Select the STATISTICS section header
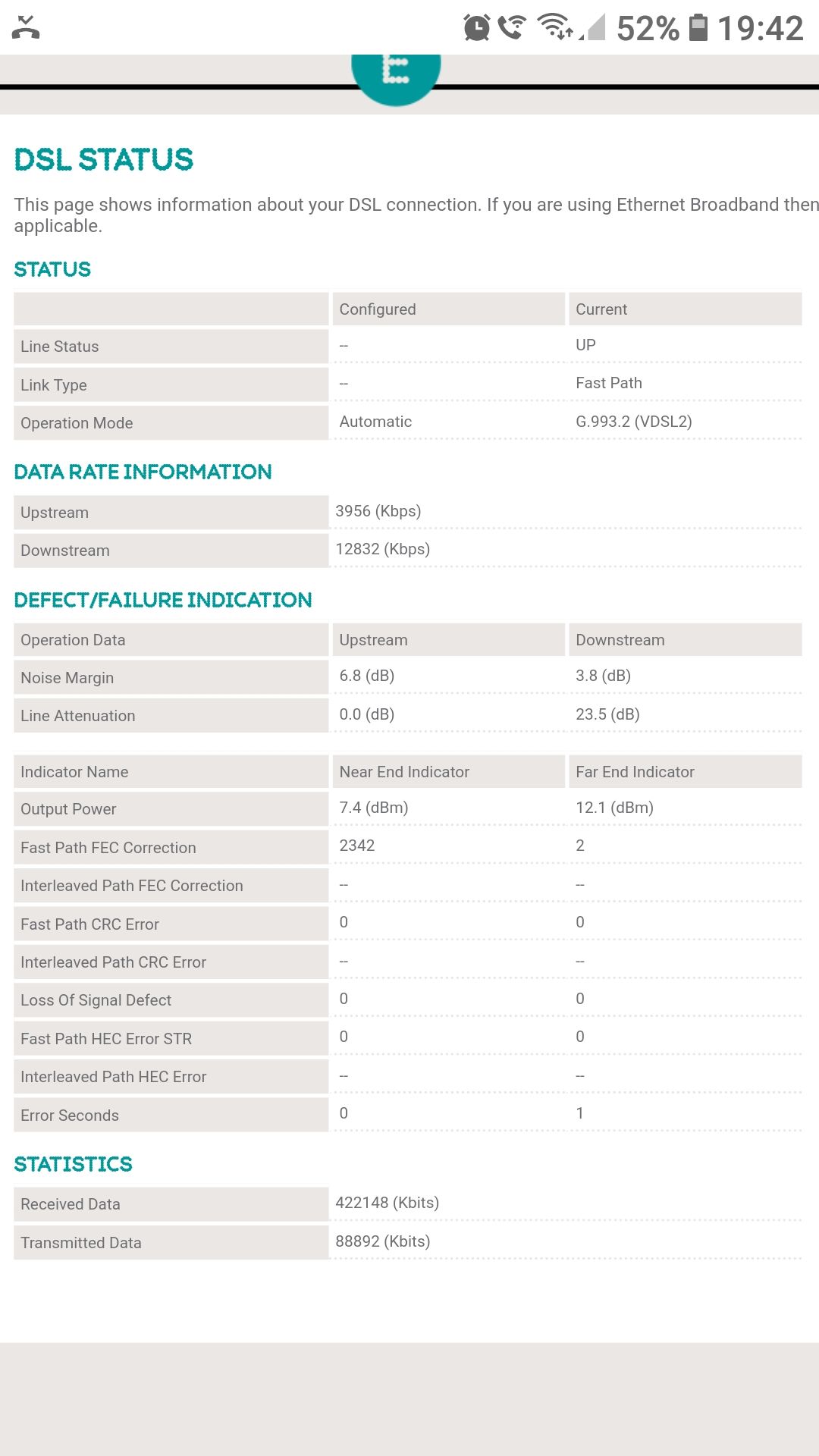 tap(73, 1164)
